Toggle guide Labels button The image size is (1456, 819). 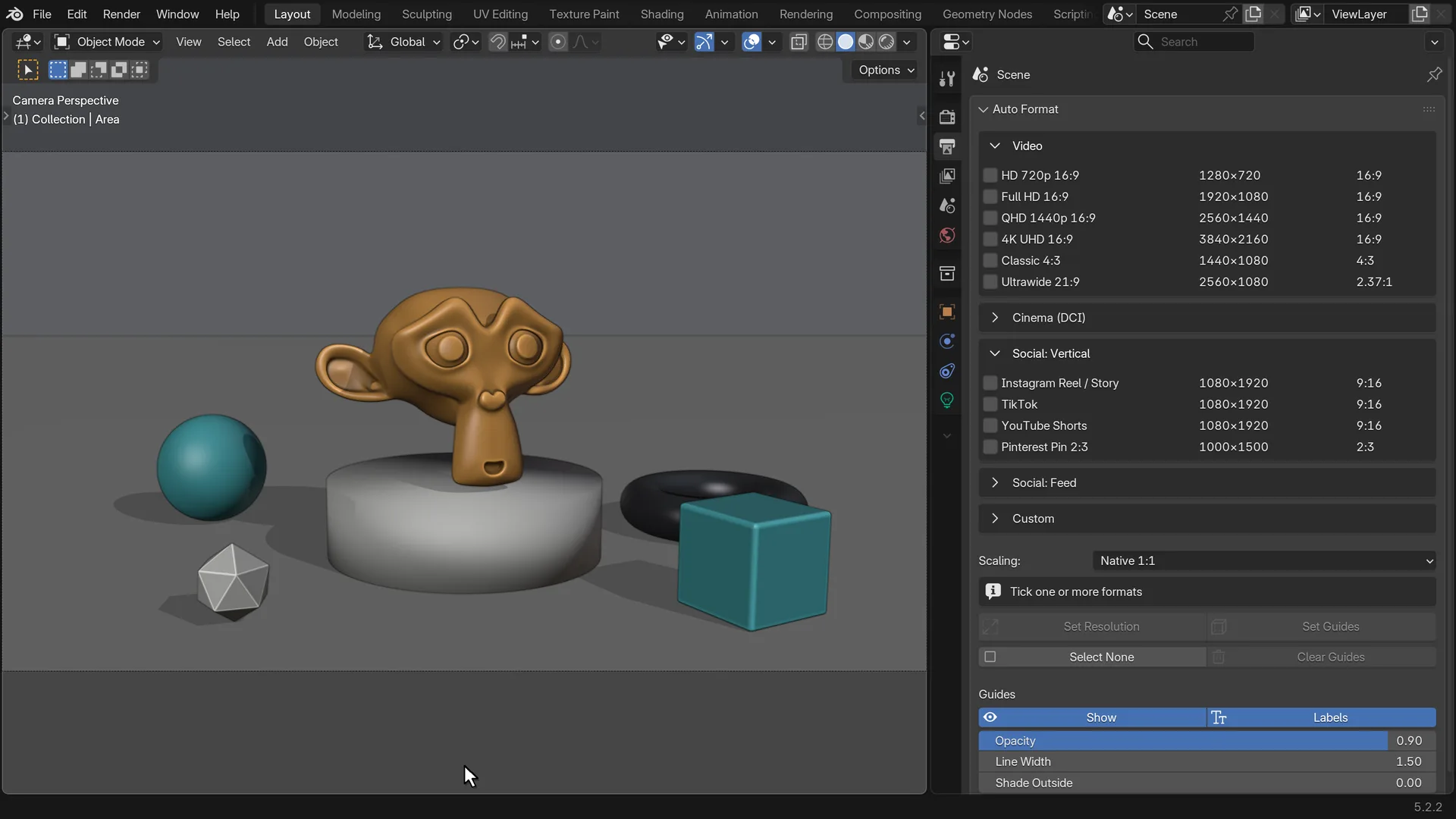[x=1322, y=717]
